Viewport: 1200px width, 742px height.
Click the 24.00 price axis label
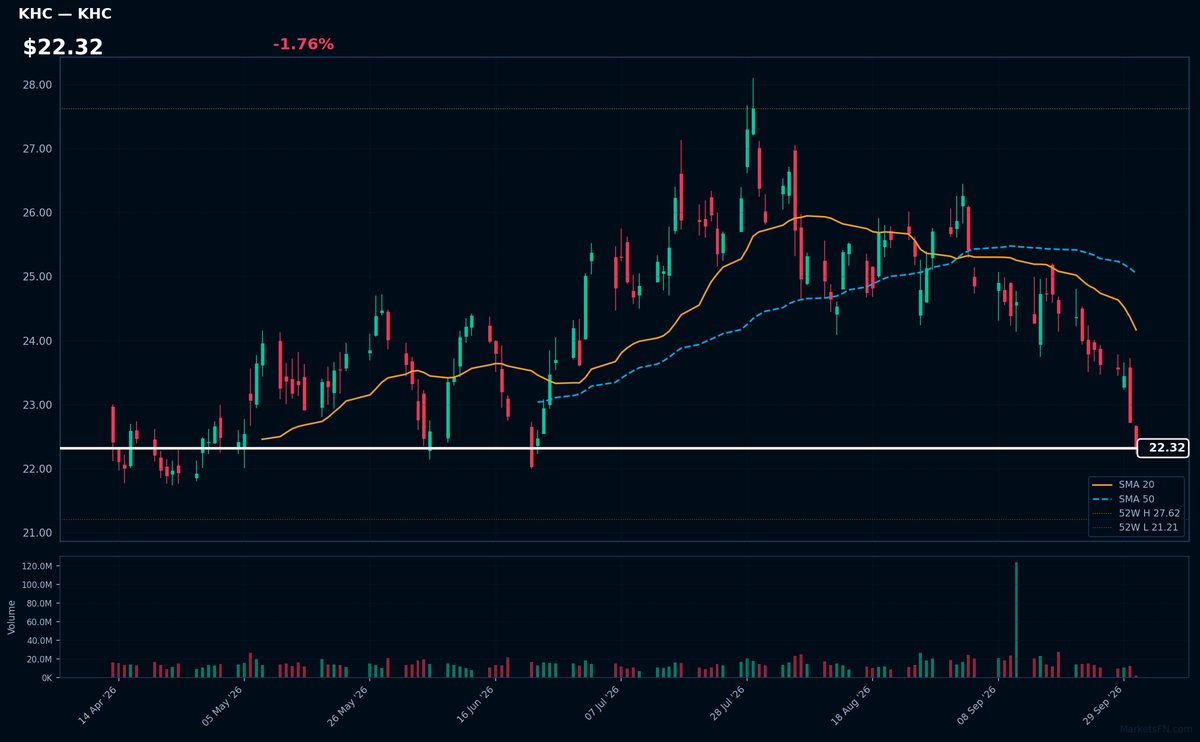click(37, 341)
